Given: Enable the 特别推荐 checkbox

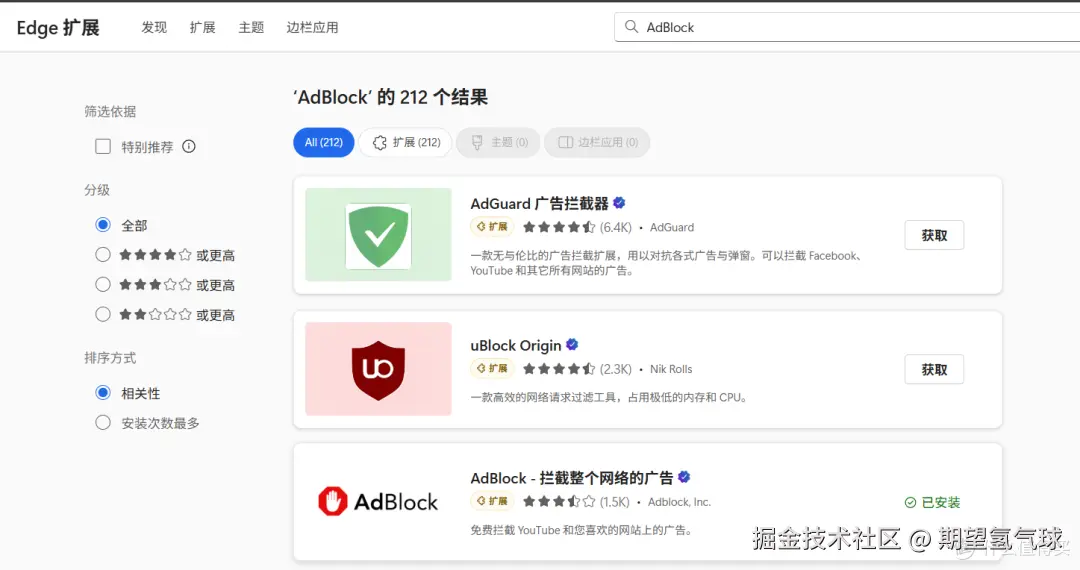Looking at the screenshot, I should [x=103, y=147].
